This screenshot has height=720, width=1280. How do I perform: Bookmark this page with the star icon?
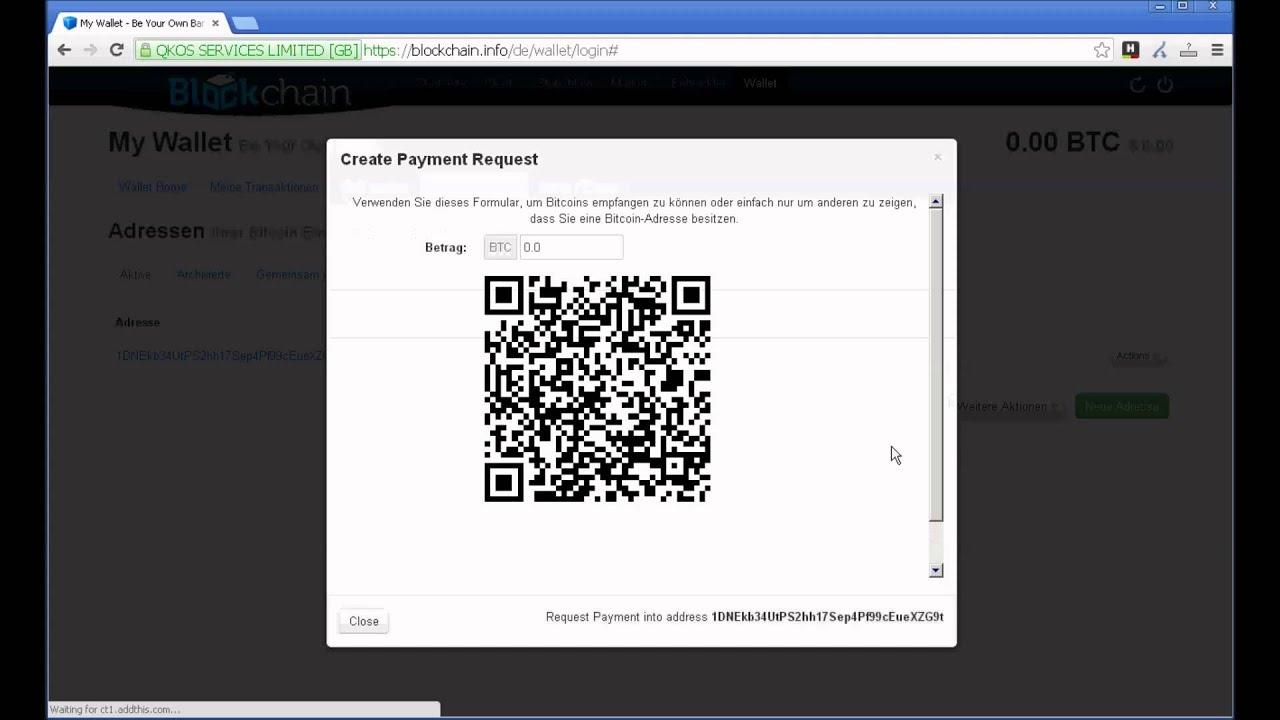1101,50
